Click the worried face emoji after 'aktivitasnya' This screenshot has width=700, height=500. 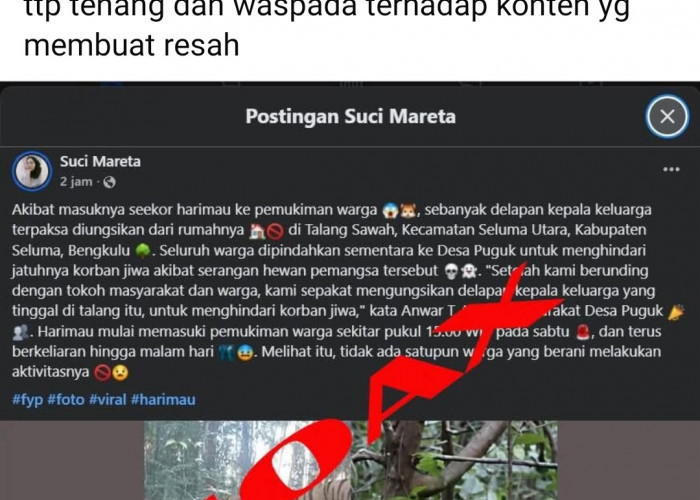tap(120, 372)
